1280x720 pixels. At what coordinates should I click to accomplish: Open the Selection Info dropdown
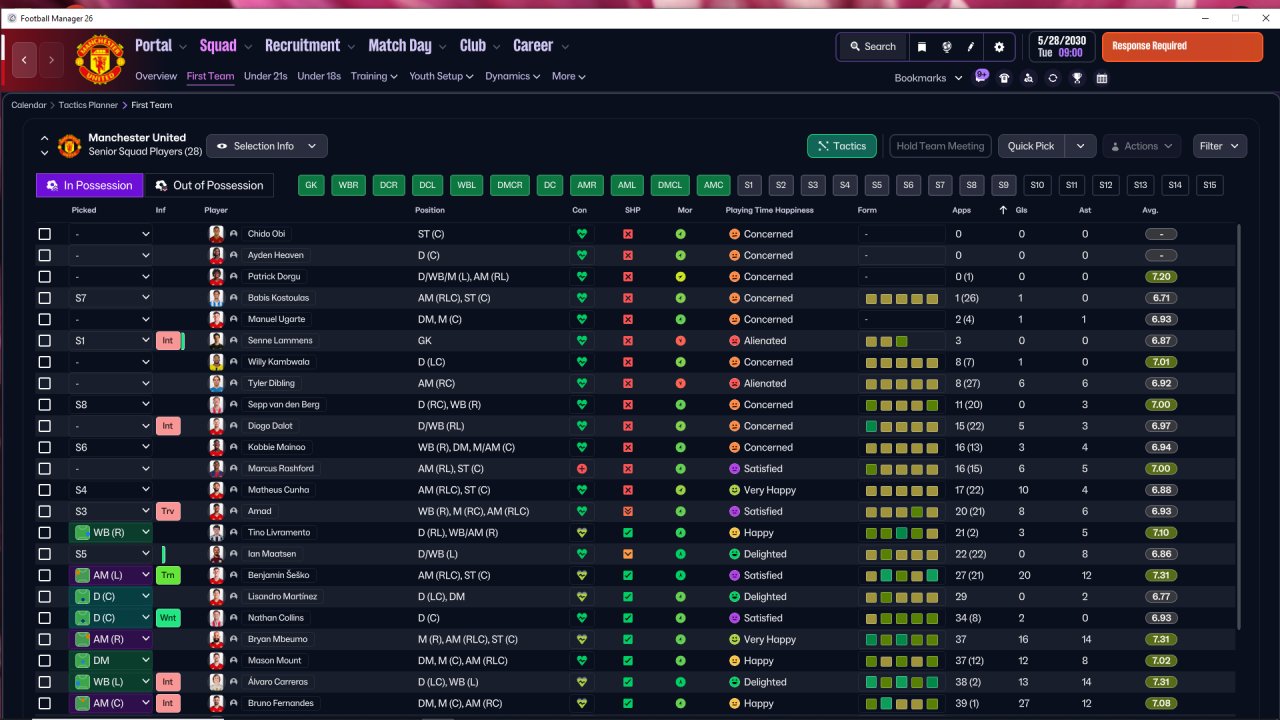pos(267,146)
